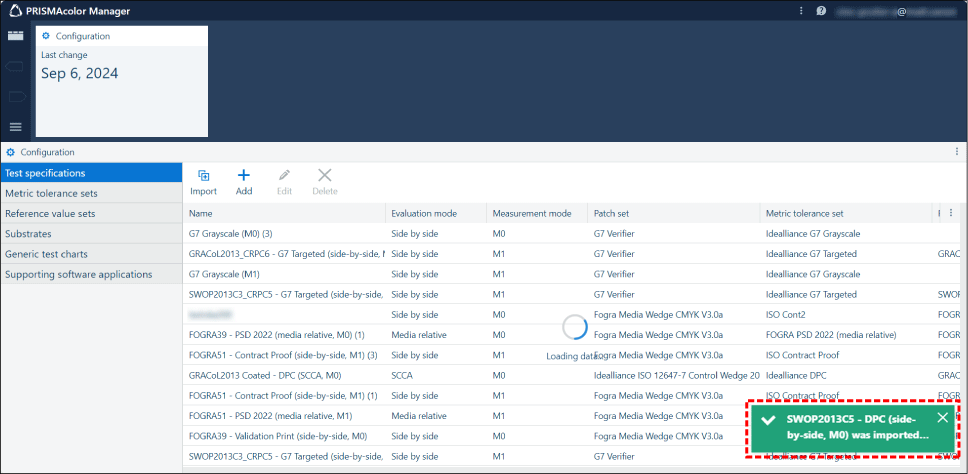968x474 pixels.
Task: Open the hamburger menu in left sidebar
Action: tap(15, 127)
